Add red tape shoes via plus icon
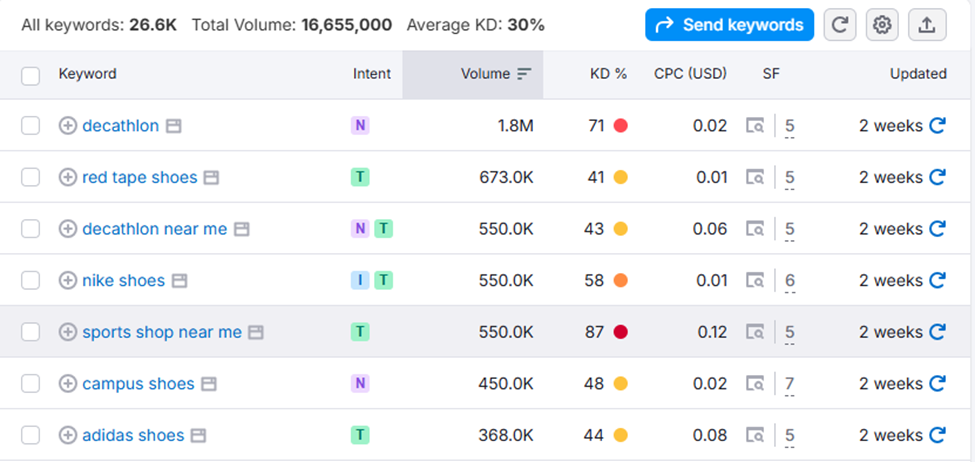The height and width of the screenshot is (462, 975). (67, 177)
